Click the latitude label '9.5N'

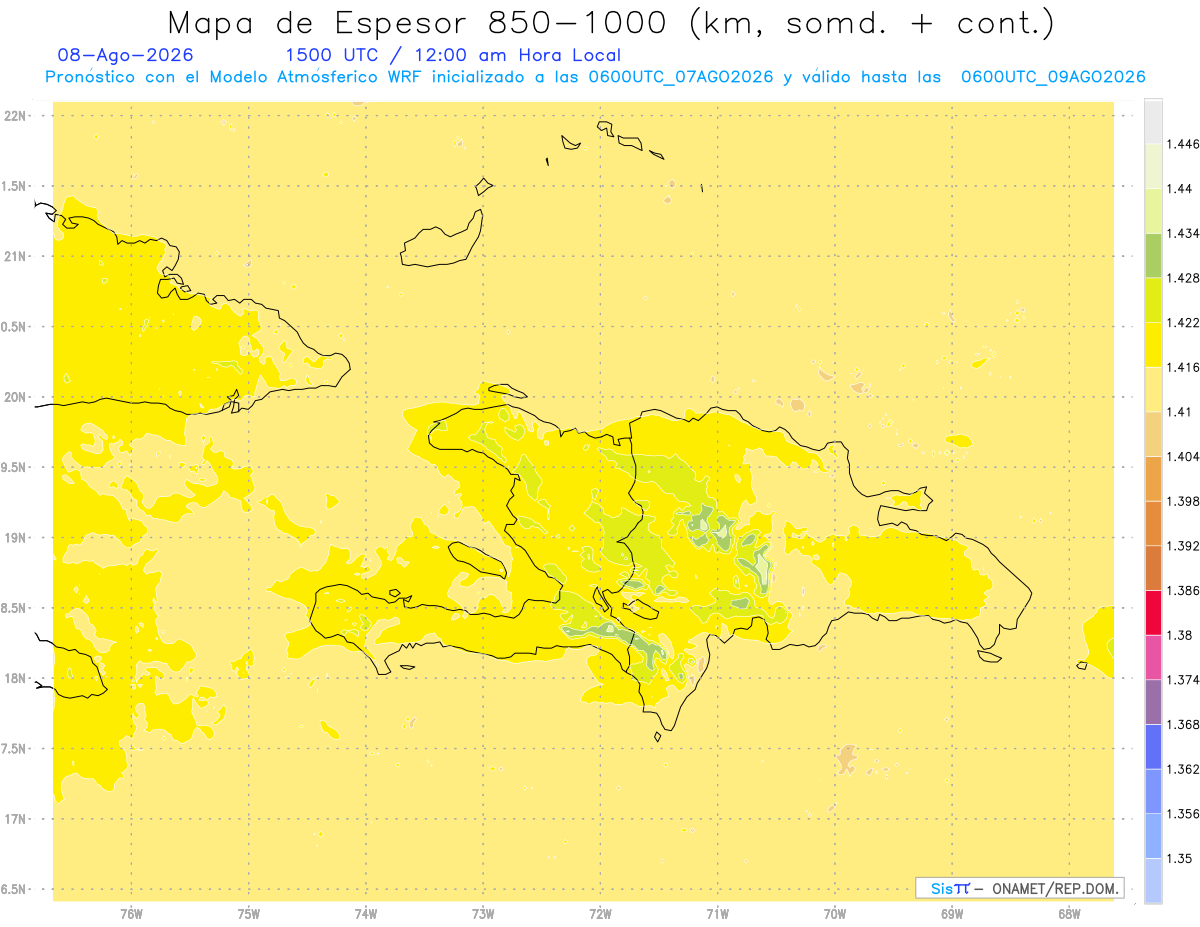tap(14, 467)
